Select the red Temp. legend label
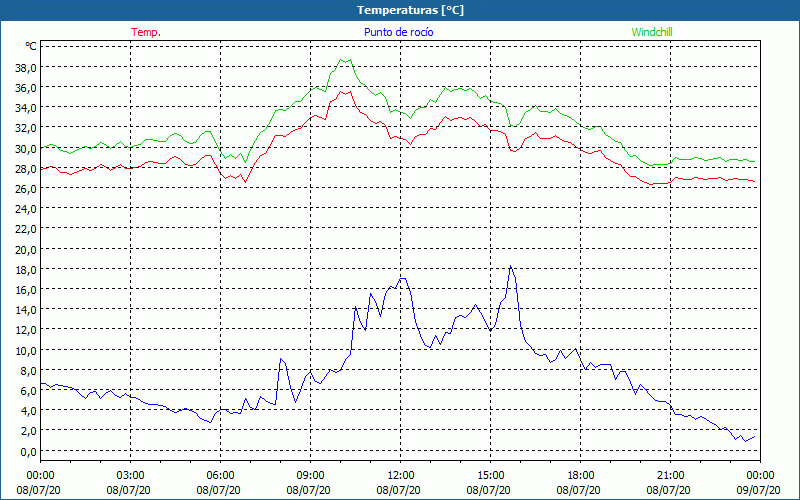Image resolution: width=800 pixels, height=500 pixels. point(146,32)
